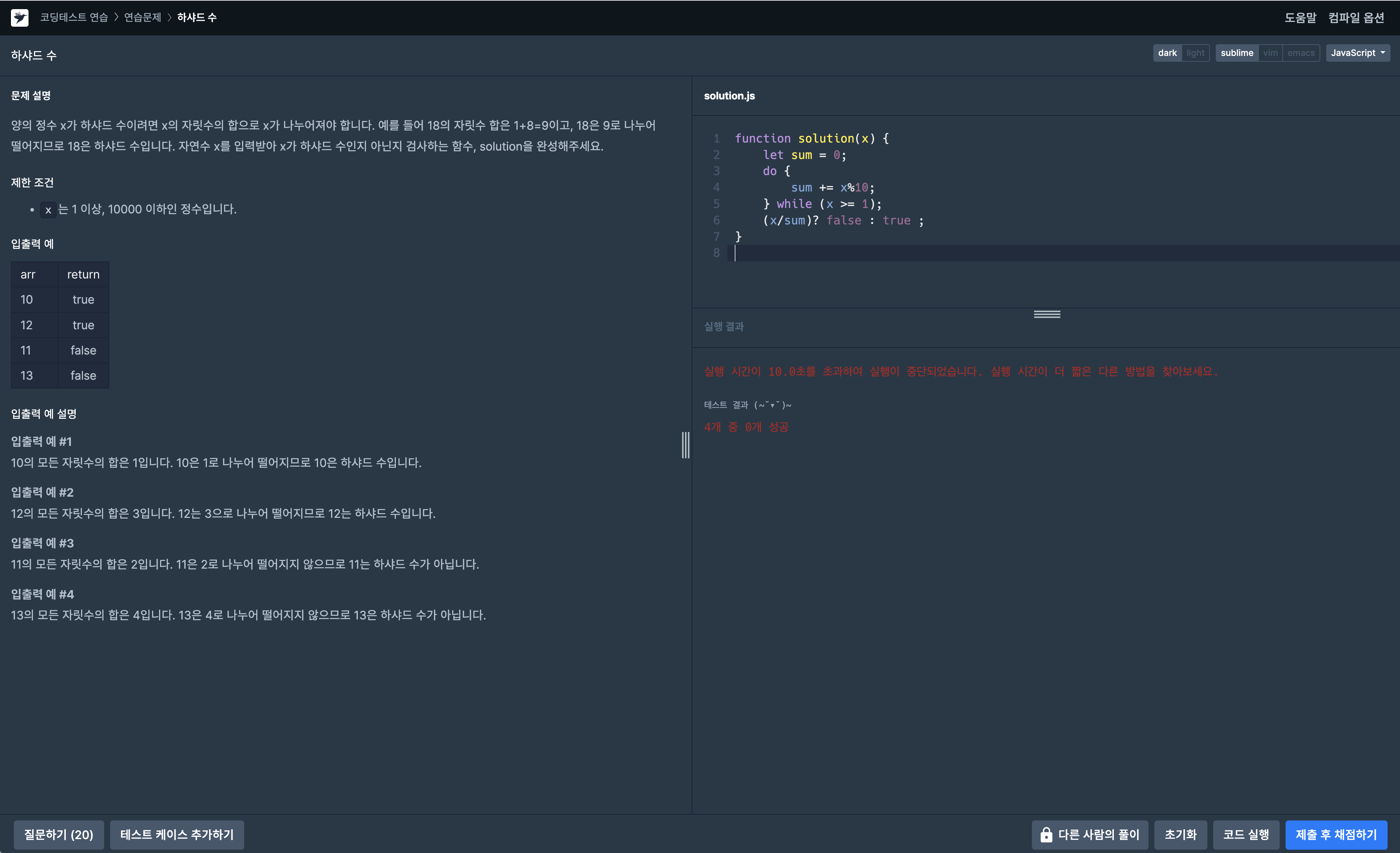Click vertical splitter handle between panels
Viewport: 1400px width, 853px height.
click(685, 445)
